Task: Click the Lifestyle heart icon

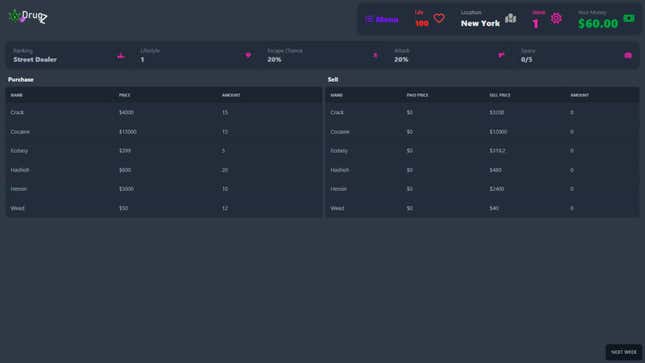Action: point(248,55)
